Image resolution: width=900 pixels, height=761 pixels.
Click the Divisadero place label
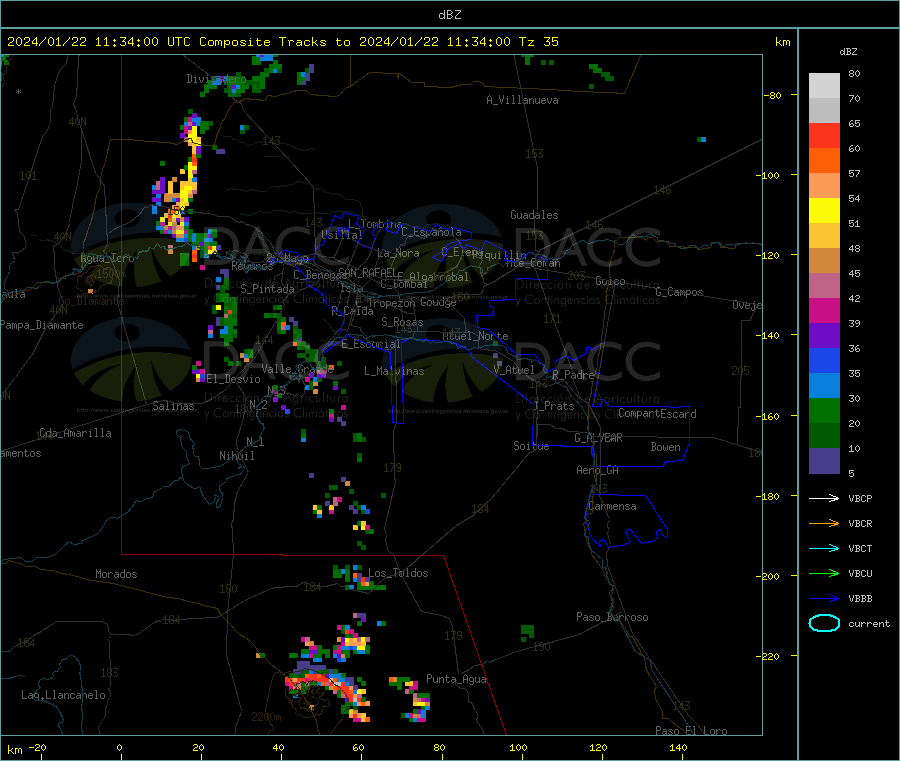(x=216, y=79)
